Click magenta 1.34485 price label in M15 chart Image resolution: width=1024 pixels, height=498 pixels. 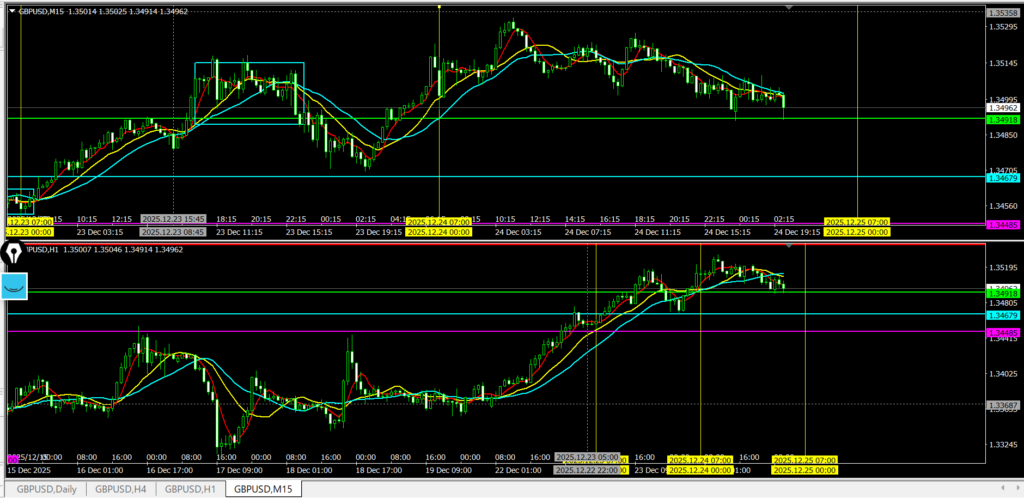click(1002, 225)
